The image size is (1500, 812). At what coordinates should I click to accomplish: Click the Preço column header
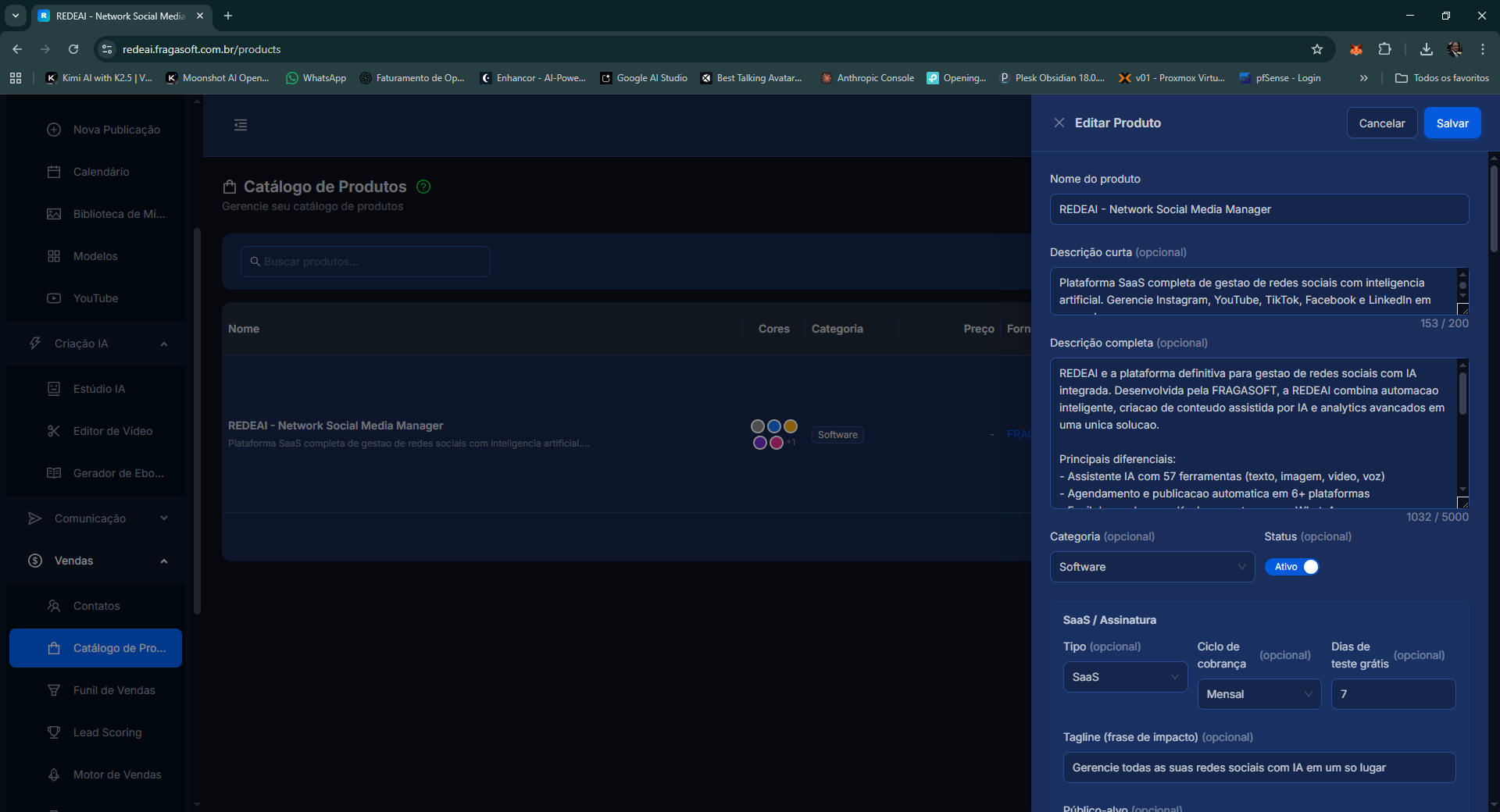(x=979, y=329)
